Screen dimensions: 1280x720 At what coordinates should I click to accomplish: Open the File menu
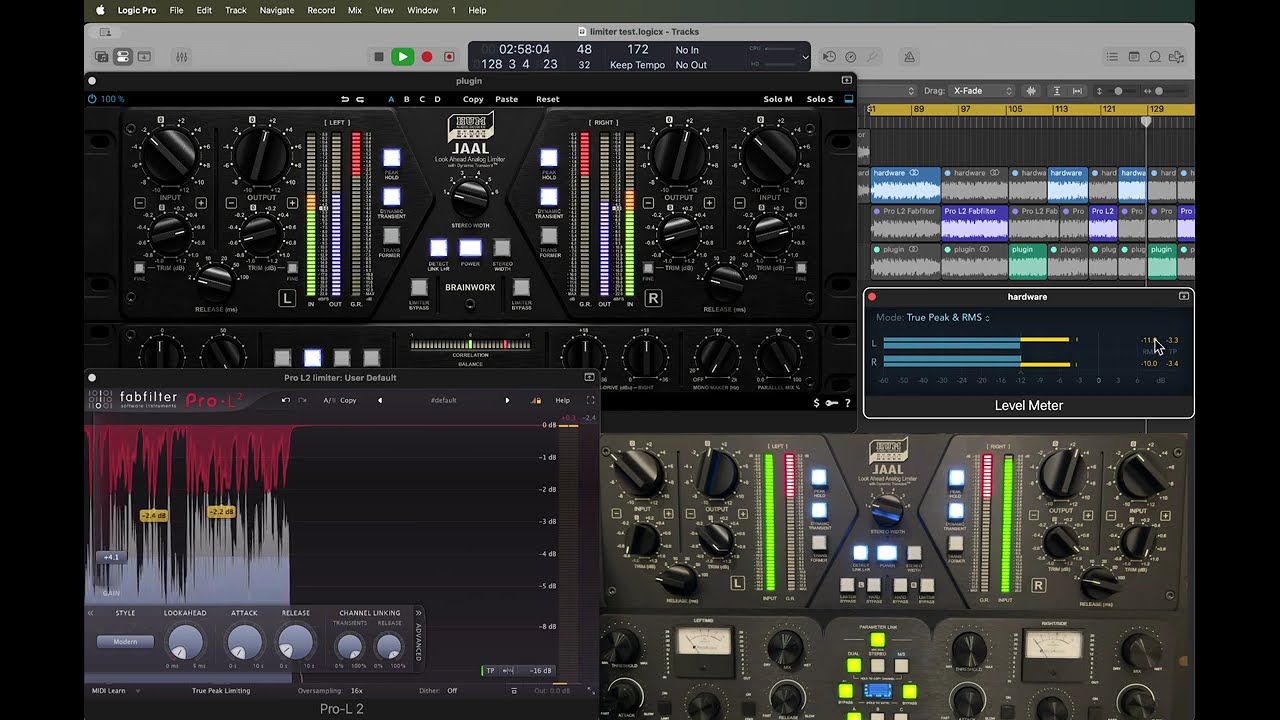point(176,10)
